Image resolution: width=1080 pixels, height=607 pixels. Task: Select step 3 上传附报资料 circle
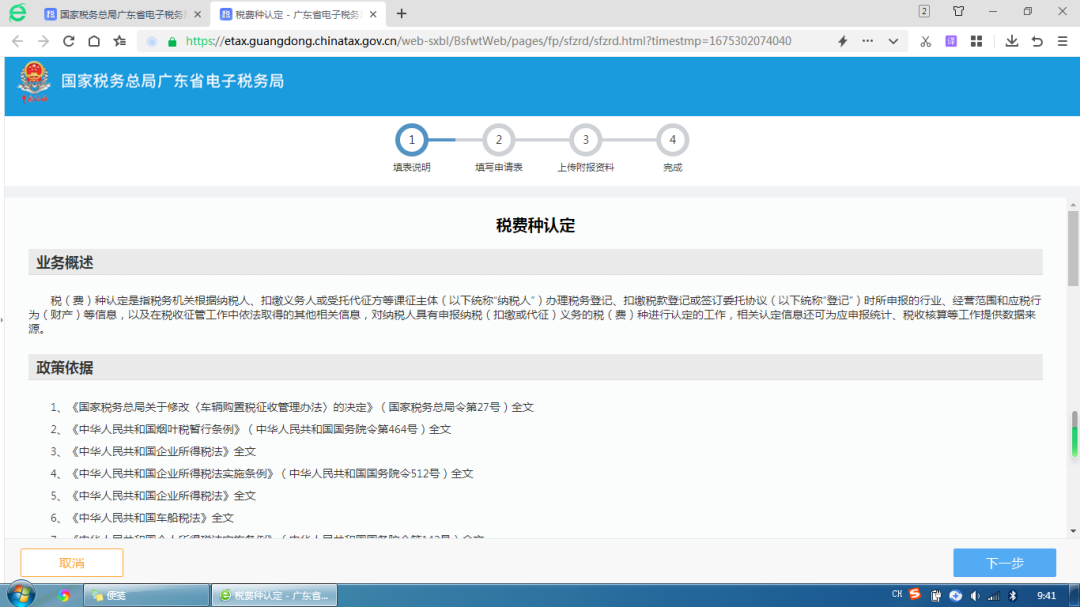(585, 140)
